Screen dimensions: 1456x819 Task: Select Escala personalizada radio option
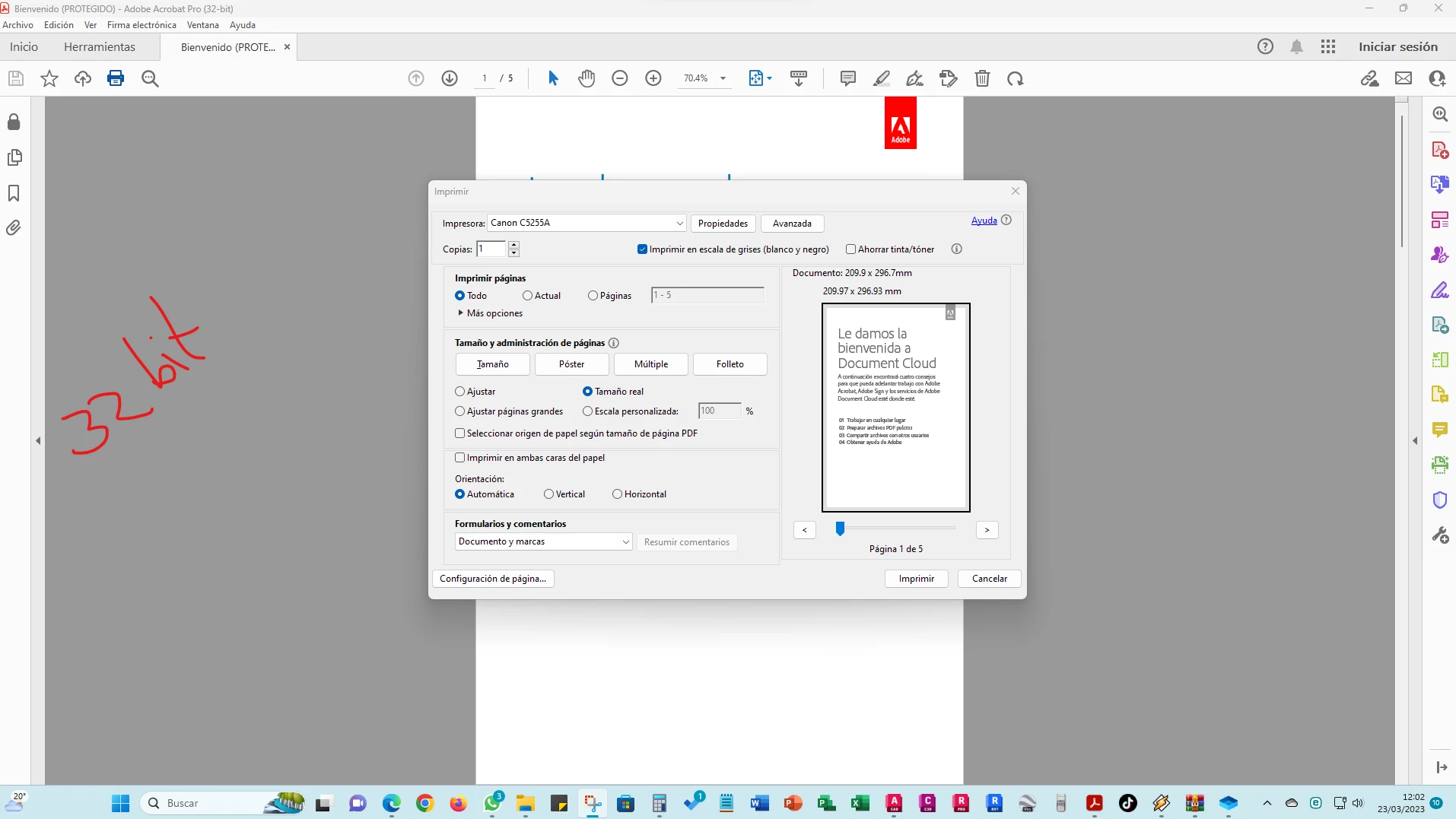(587, 411)
